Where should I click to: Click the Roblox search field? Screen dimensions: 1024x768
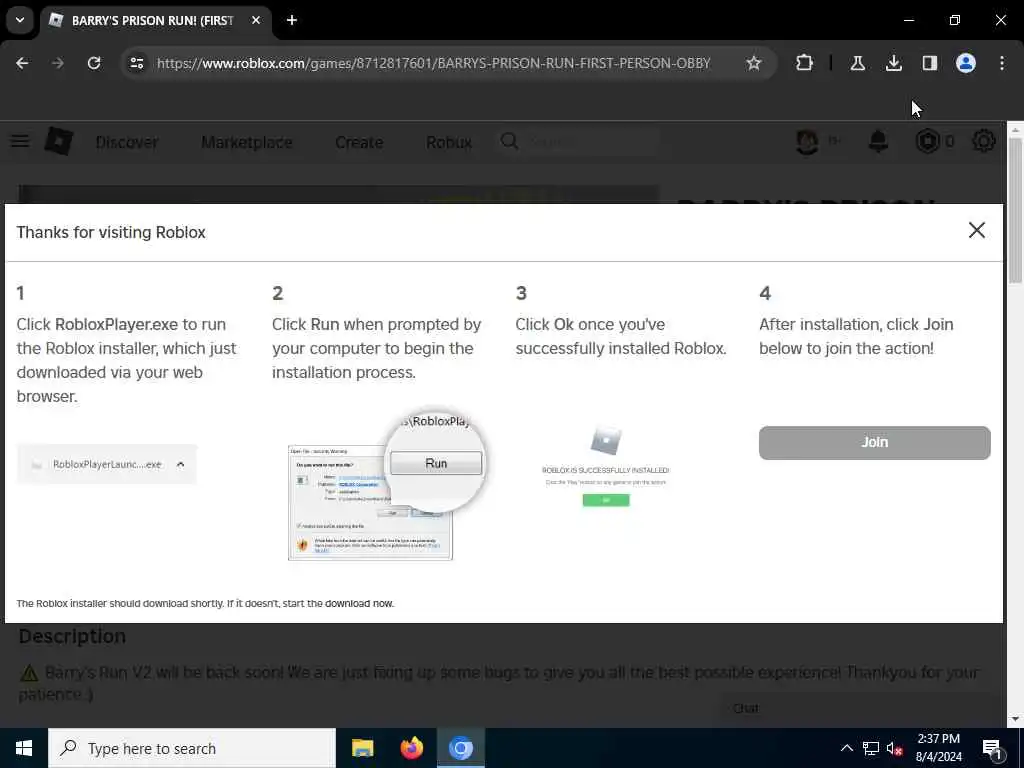click(577, 141)
